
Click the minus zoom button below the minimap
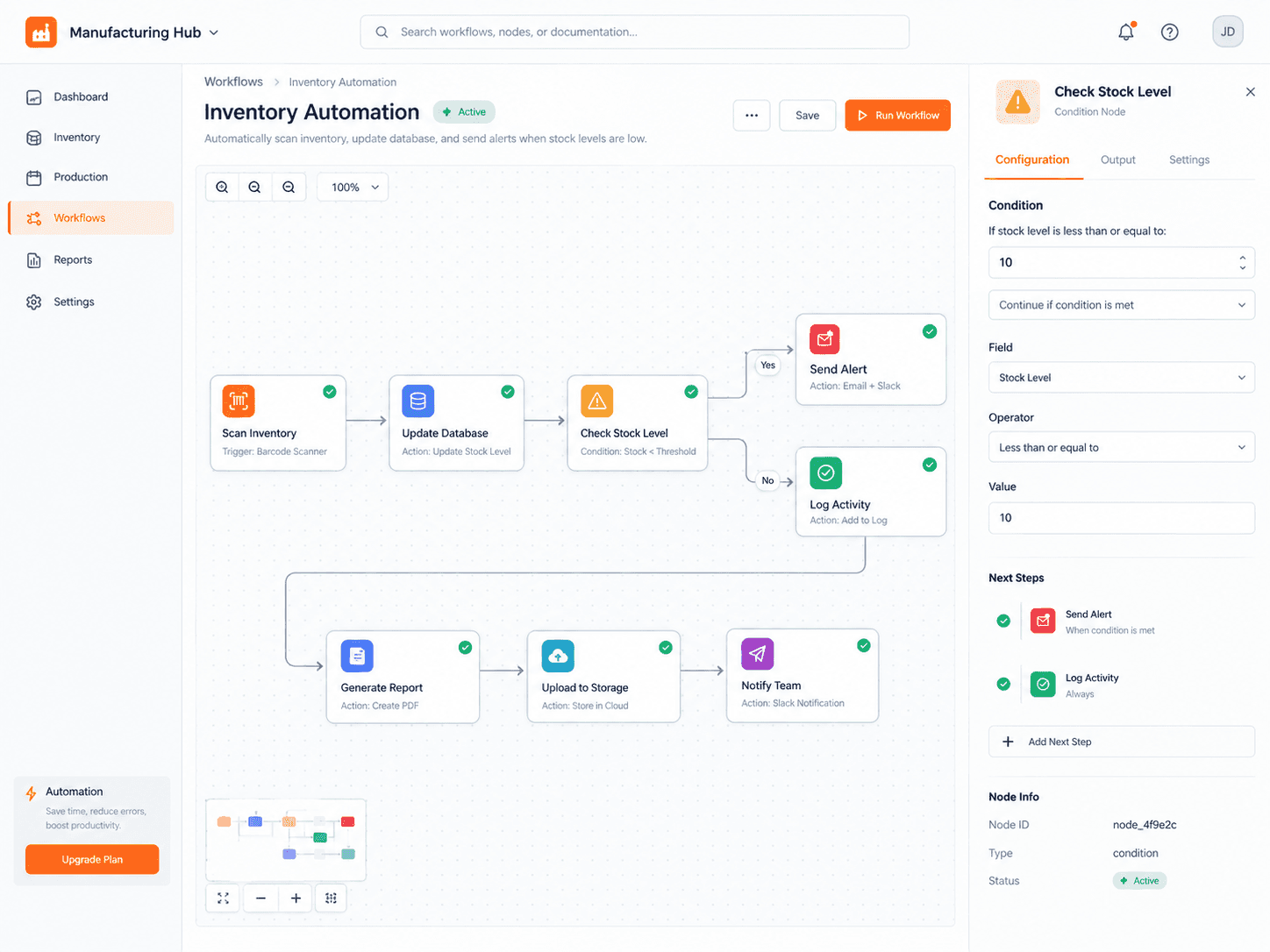260,898
